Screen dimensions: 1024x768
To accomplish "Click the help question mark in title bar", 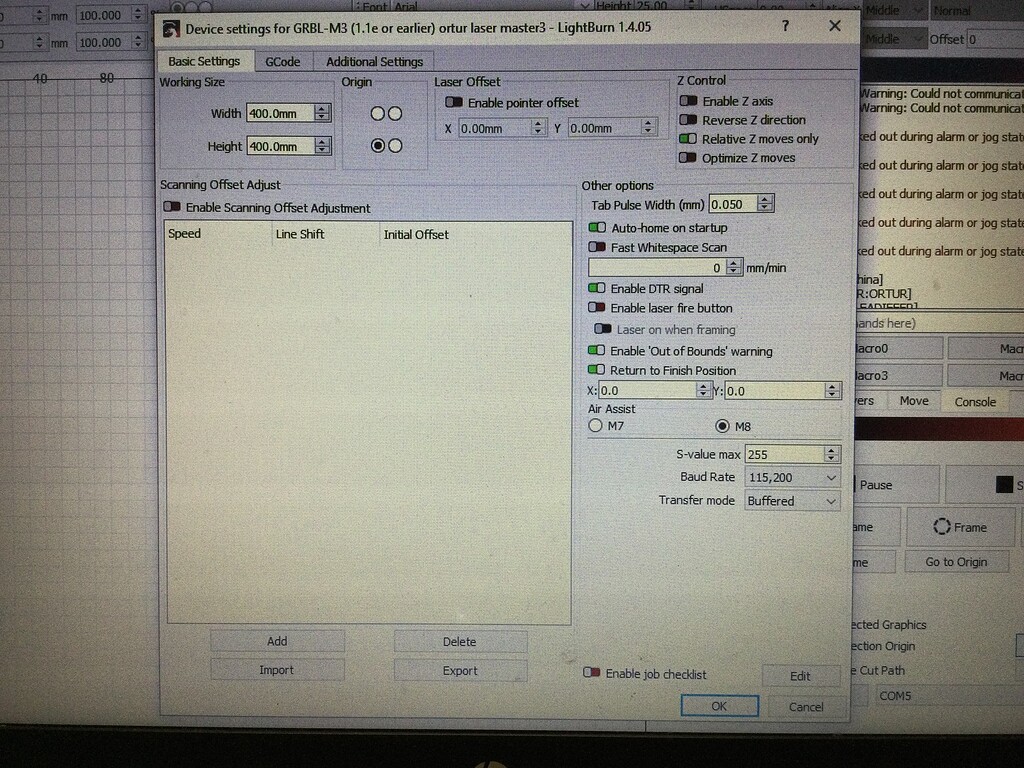I will point(784,27).
